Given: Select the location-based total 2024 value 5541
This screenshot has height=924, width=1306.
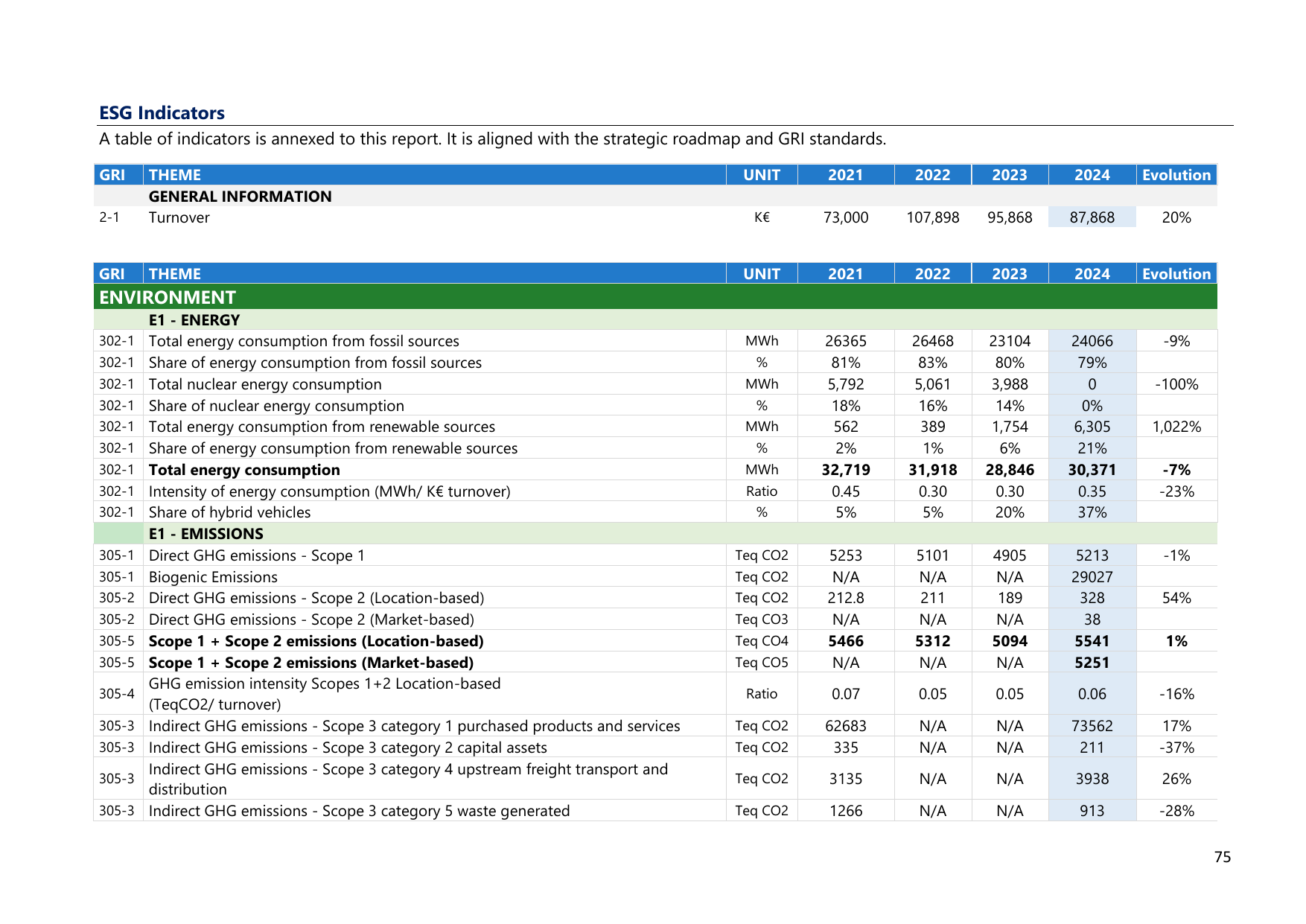Looking at the screenshot, I should [1092, 641].
